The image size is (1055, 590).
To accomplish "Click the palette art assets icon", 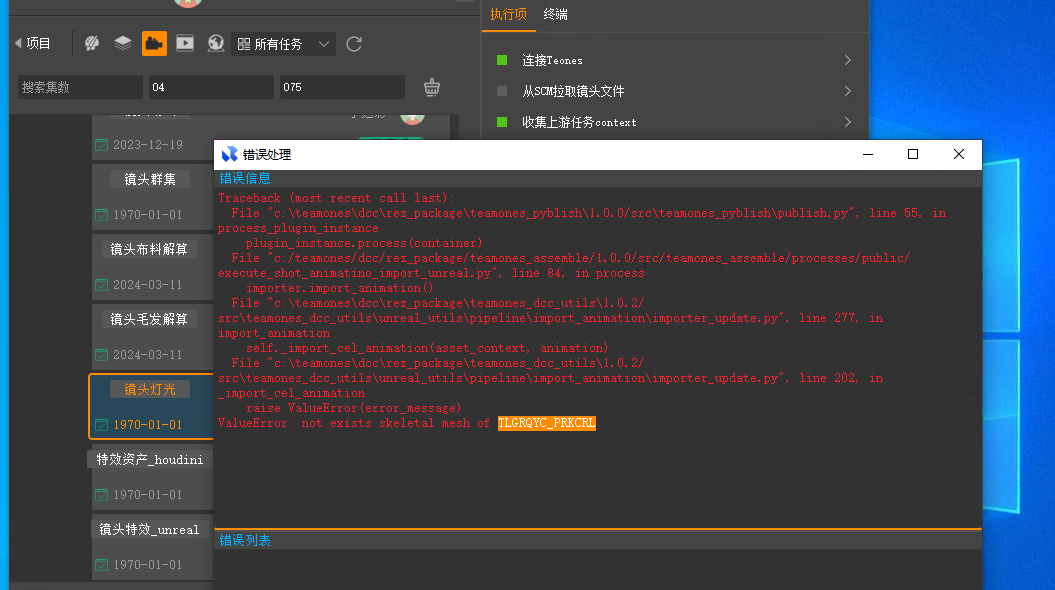I will [x=92, y=43].
